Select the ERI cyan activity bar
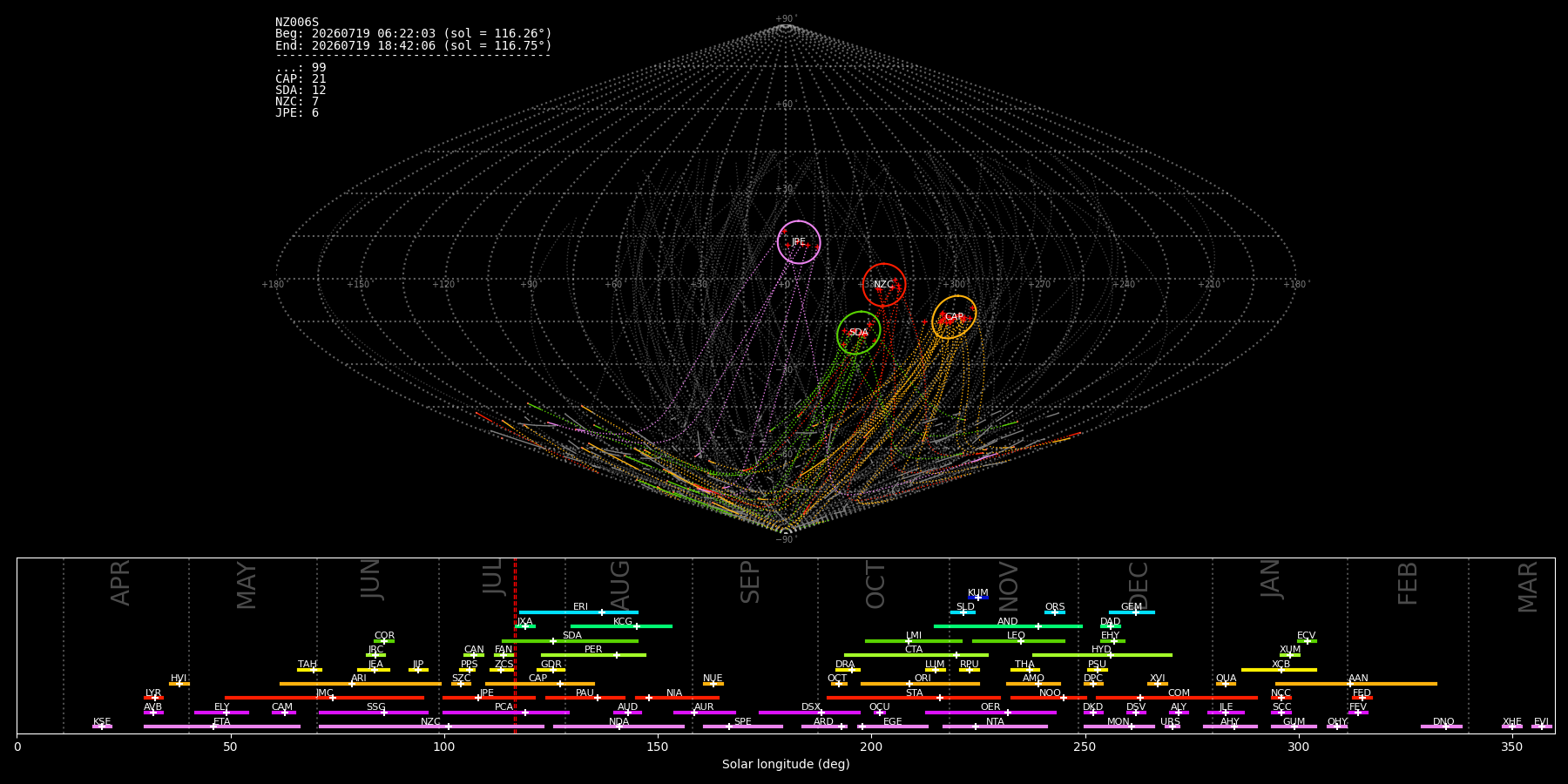 578,612
